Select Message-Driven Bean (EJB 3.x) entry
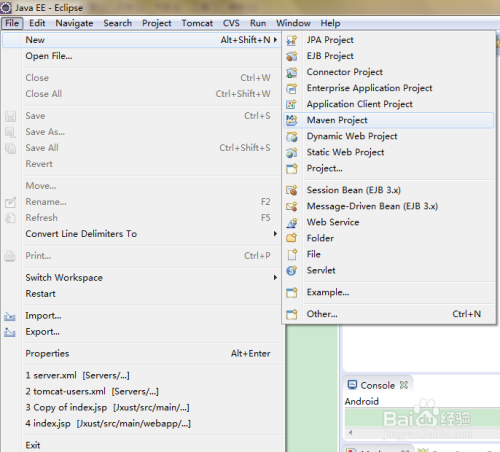500x452 pixels. [389, 206]
